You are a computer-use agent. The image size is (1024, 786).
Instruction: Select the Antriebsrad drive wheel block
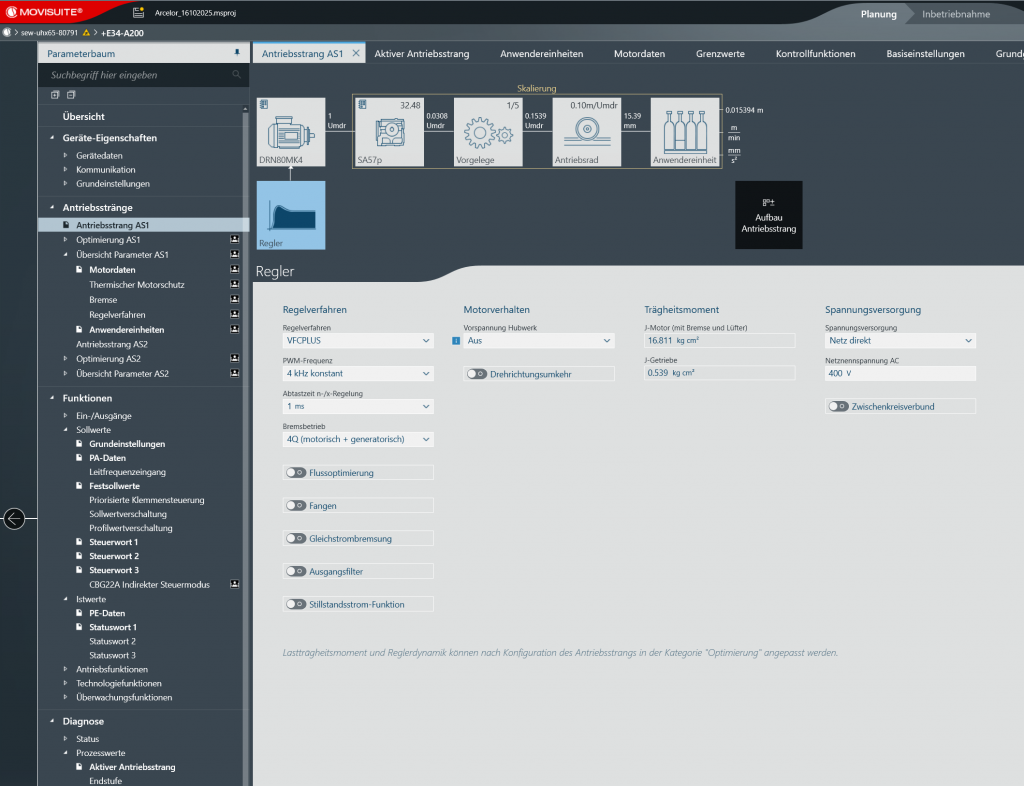click(x=587, y=131)
